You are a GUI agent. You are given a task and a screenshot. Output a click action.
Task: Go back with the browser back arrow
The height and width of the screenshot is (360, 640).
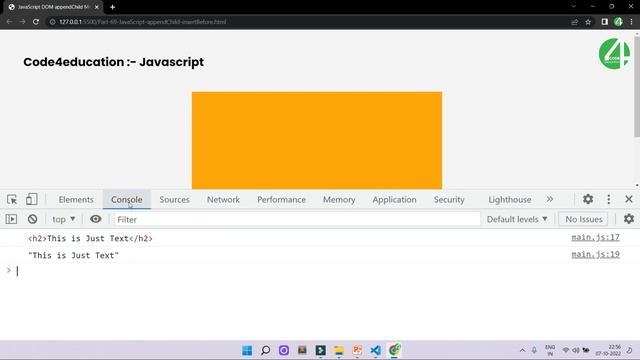point(9,22)
